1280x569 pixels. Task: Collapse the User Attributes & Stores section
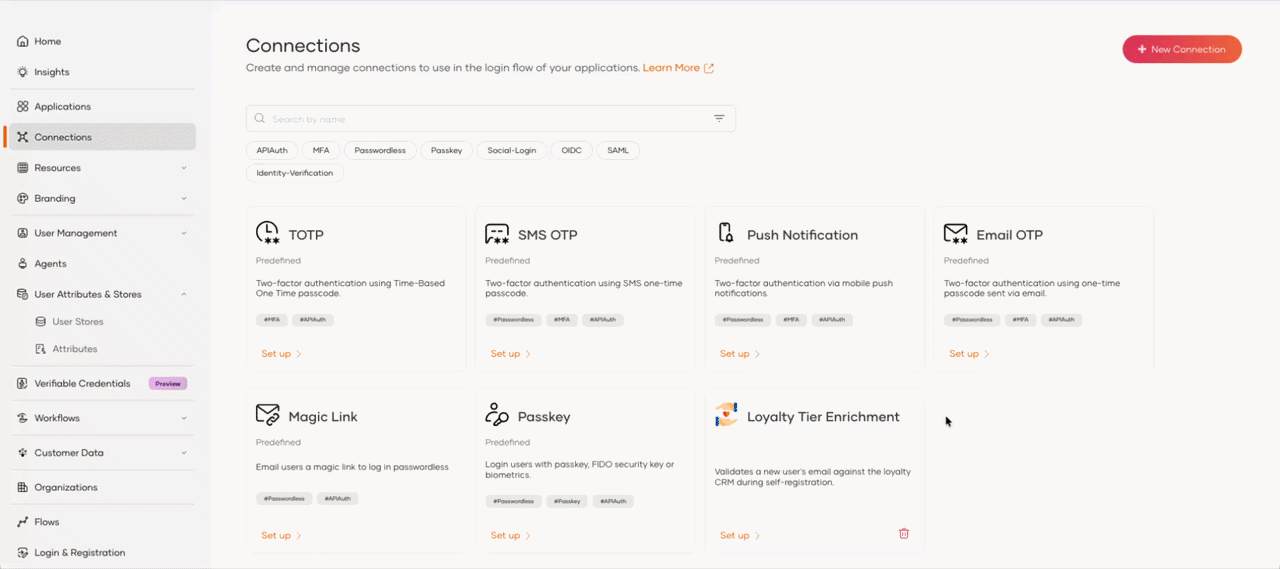[x=184, y=294]
